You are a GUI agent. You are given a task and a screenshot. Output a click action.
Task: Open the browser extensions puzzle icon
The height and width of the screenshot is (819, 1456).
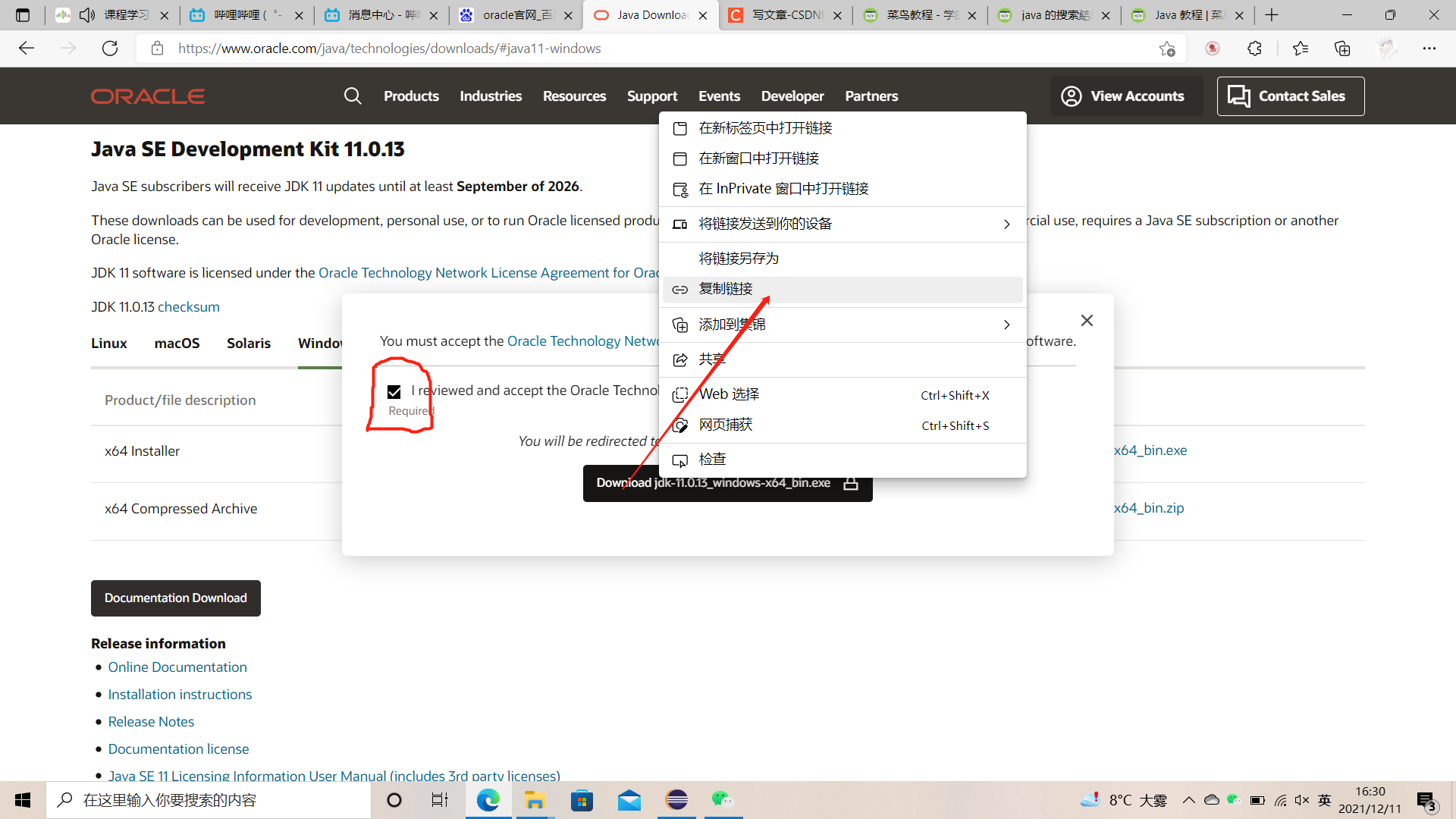tap(1255, 48)
